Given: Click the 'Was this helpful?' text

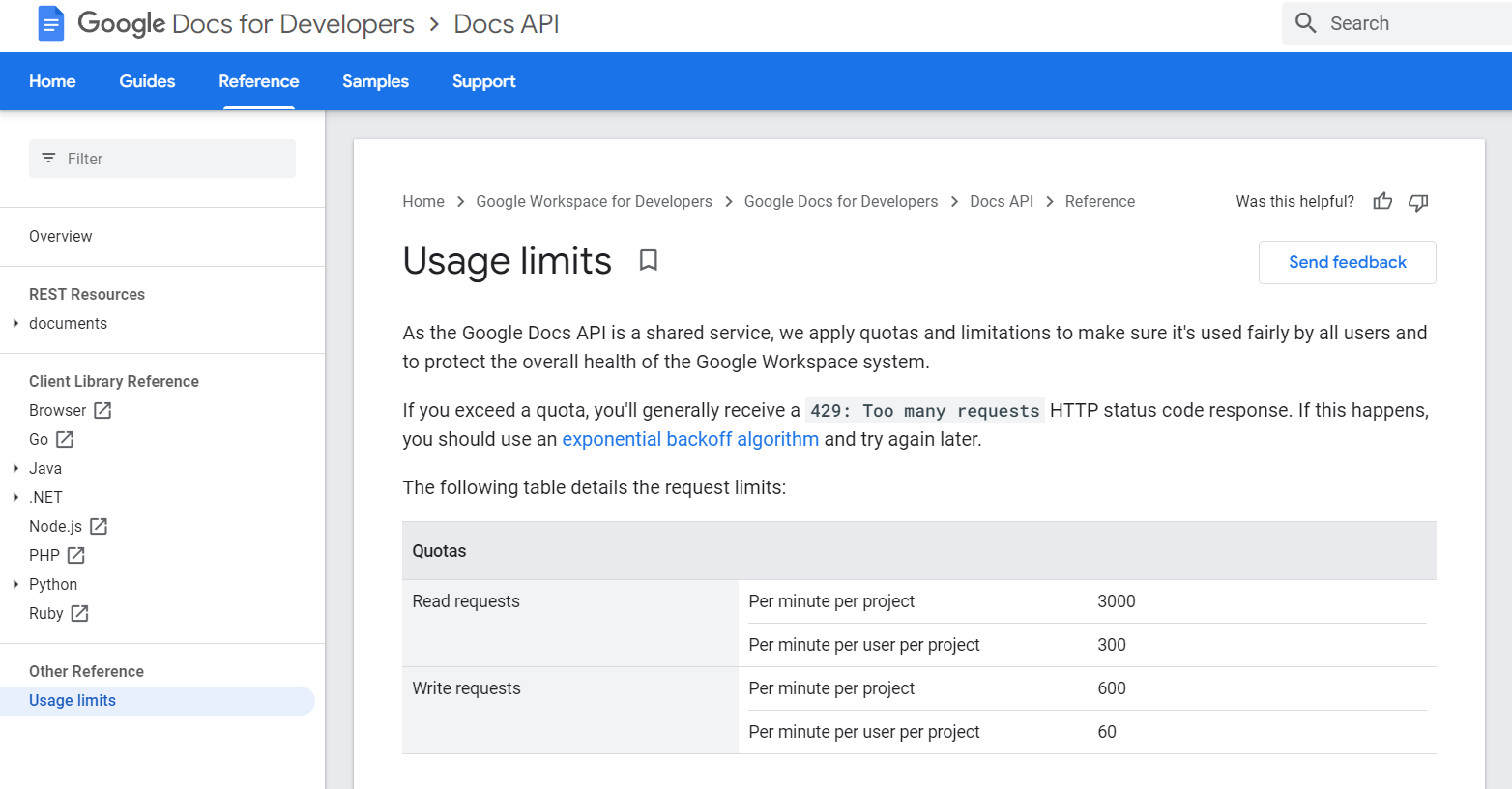Looking at the screenshot, I should [x=1294, y=201].
